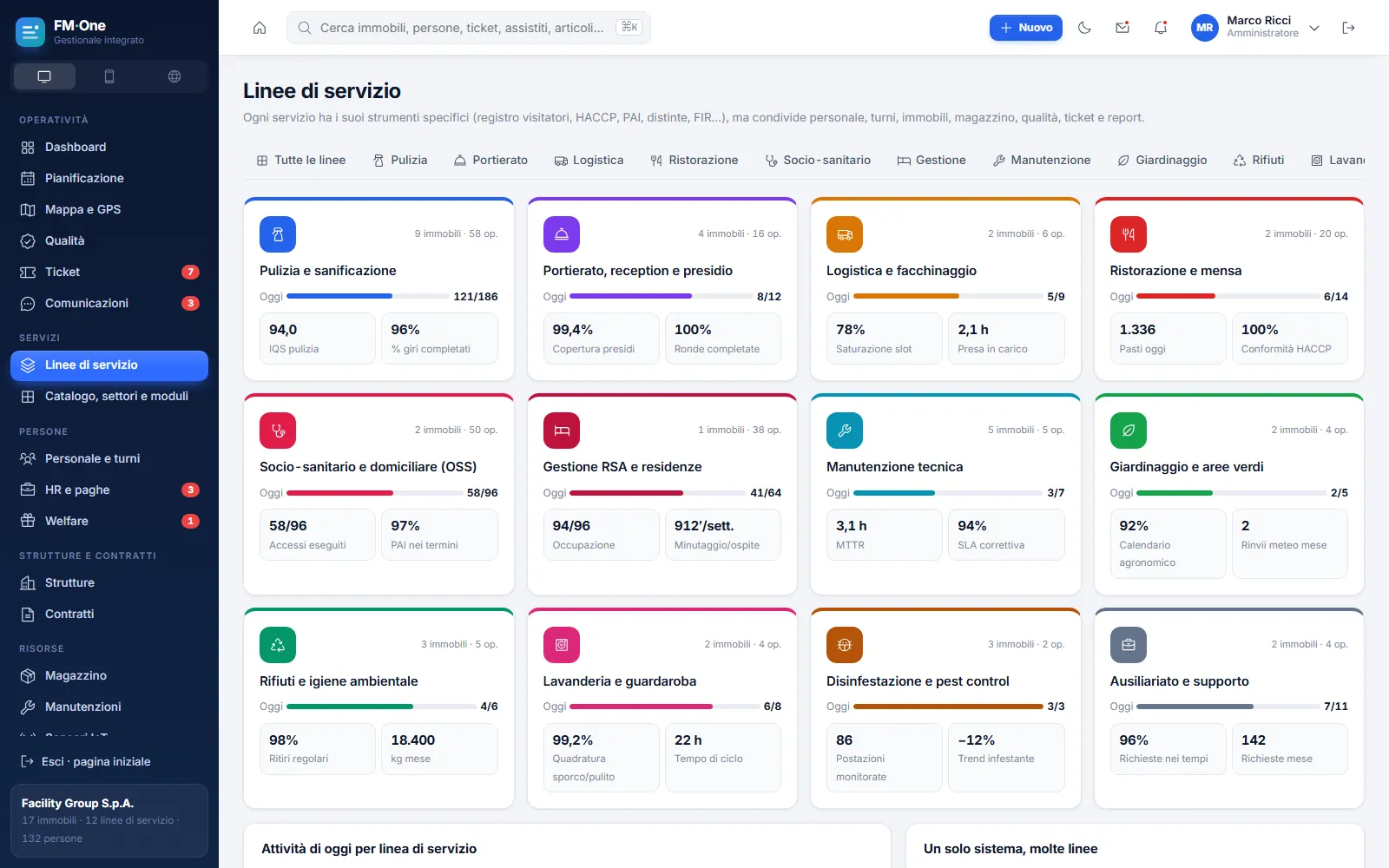Viewport: 1389px width, 868px height.
Task: Click Rifiuti recycle icon
Action: 278,645
